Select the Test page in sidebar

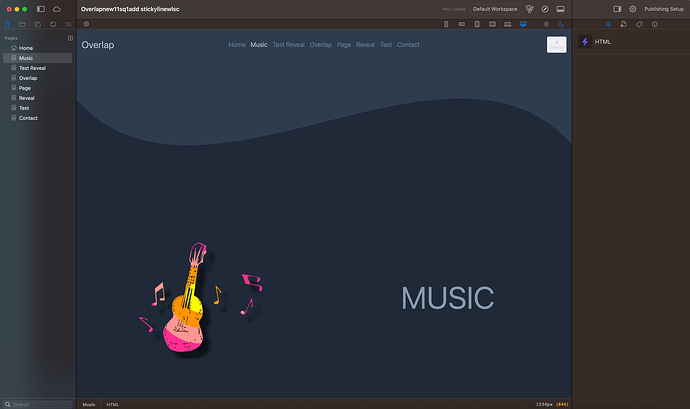[37, 108]
